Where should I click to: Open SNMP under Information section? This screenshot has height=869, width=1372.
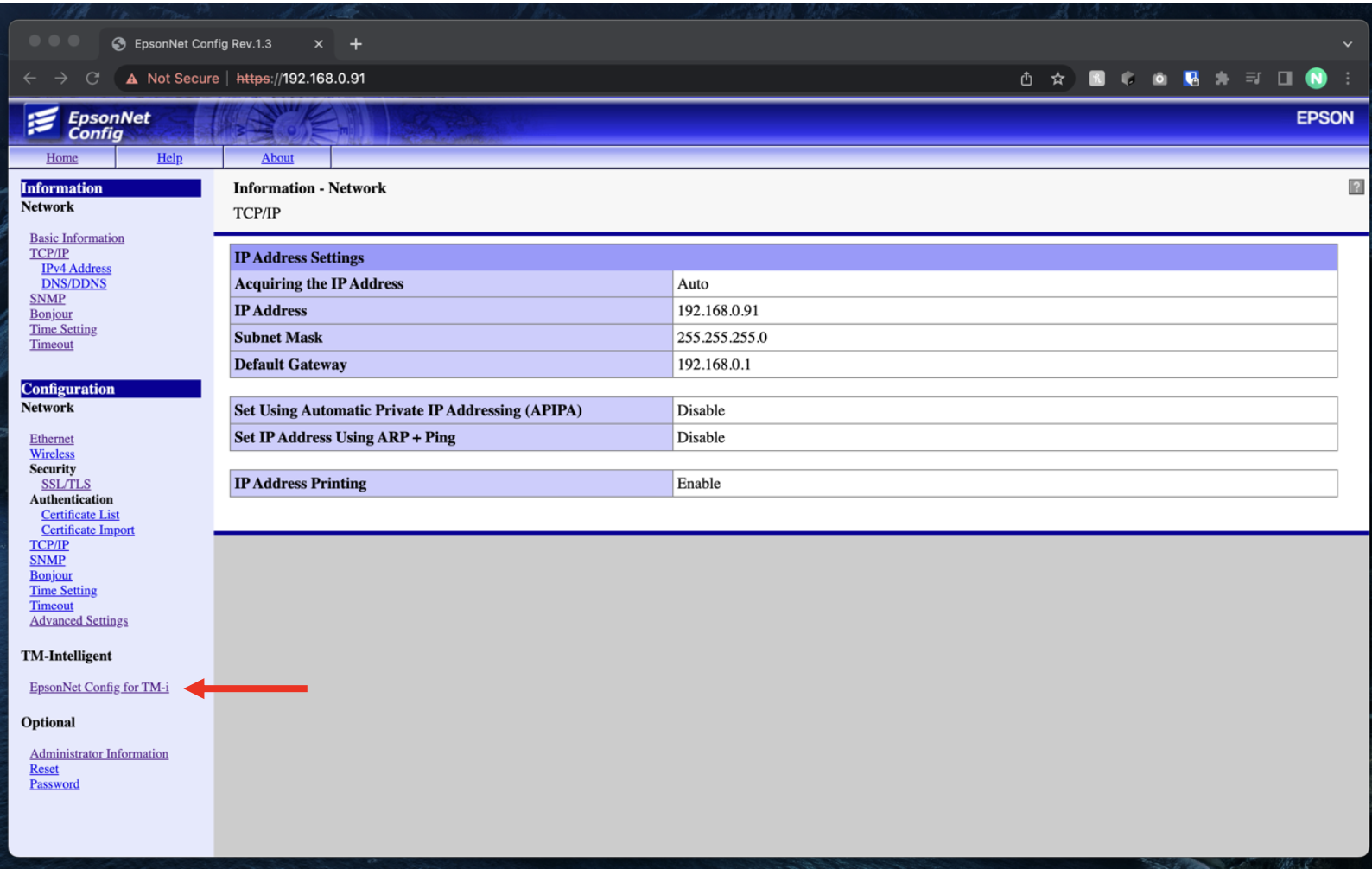[48, 299]
